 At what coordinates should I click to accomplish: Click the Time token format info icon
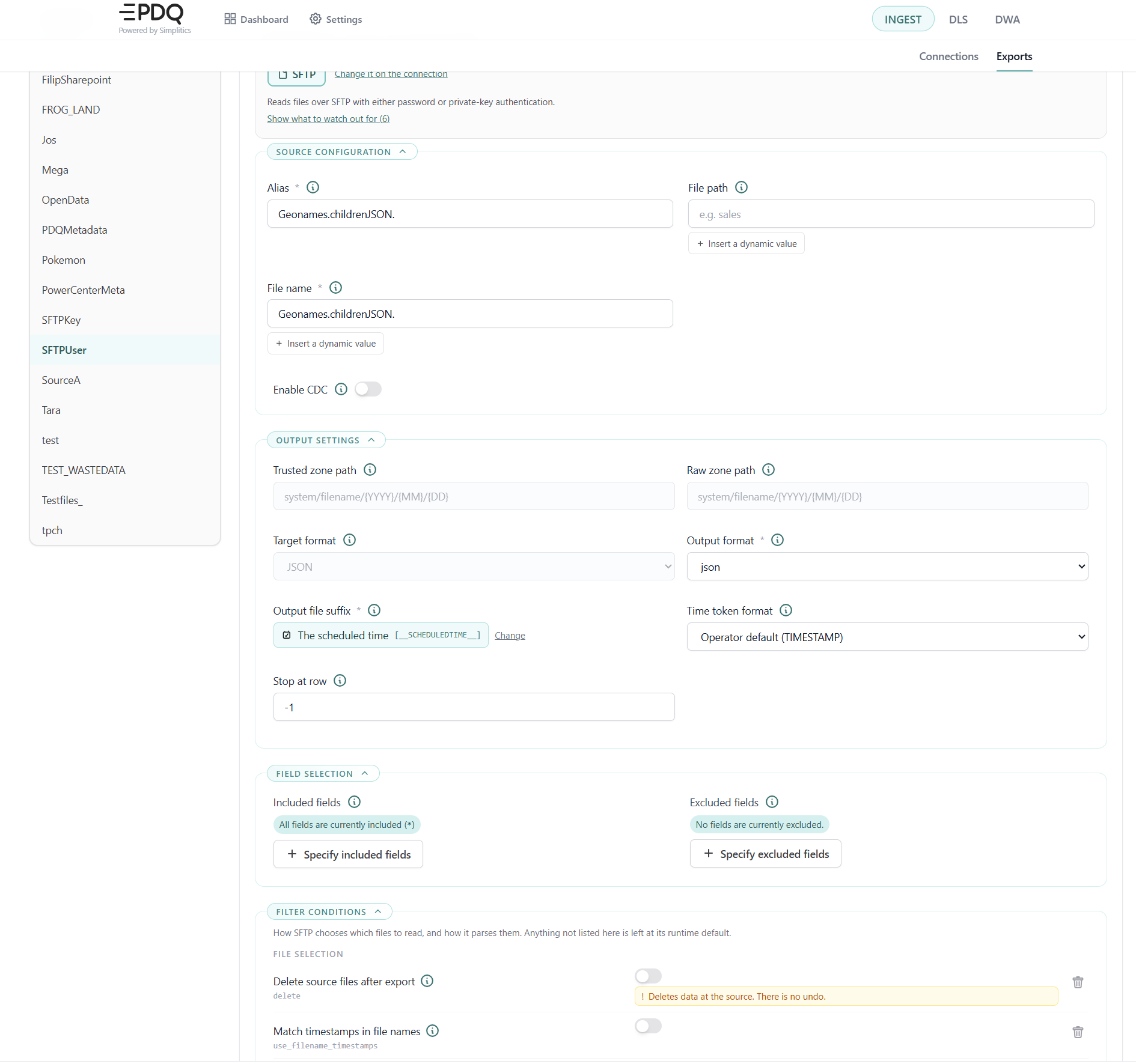coord(786,610)
